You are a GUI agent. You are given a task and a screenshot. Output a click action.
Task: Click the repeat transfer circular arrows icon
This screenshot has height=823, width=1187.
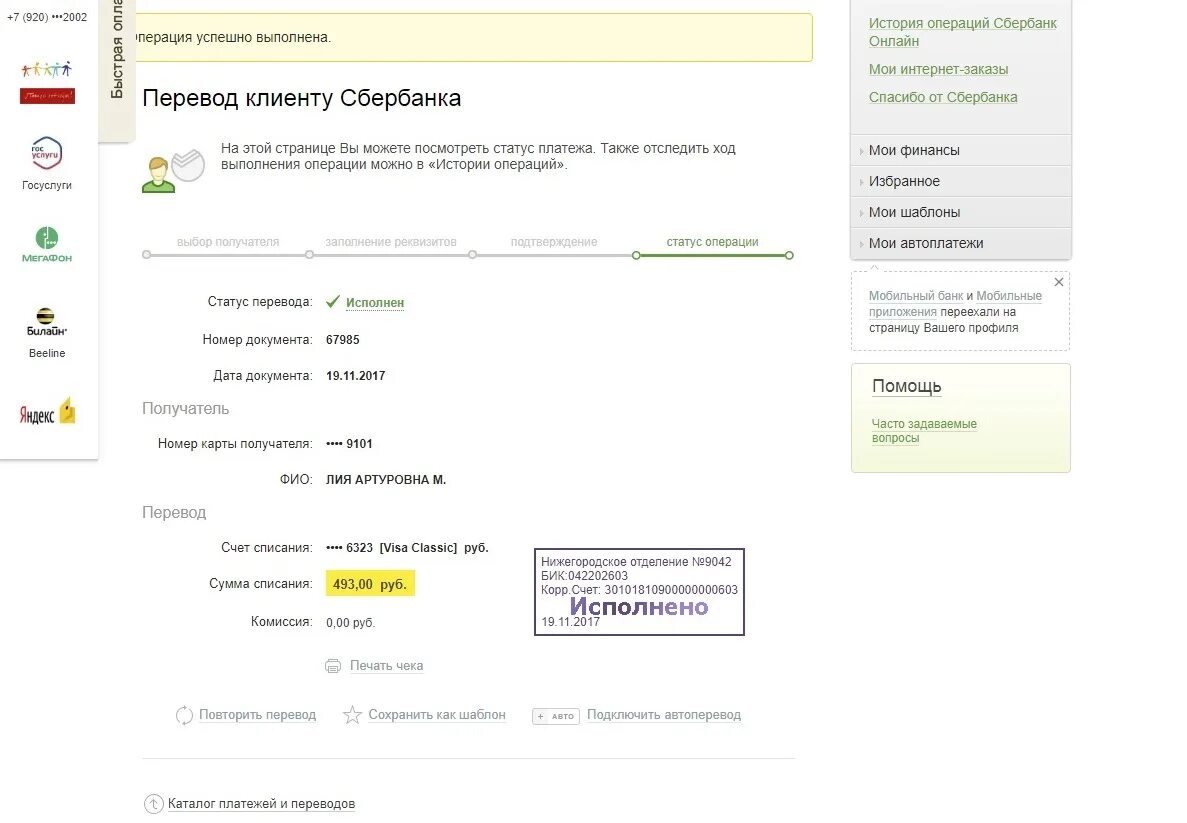[x=184, y=715]
